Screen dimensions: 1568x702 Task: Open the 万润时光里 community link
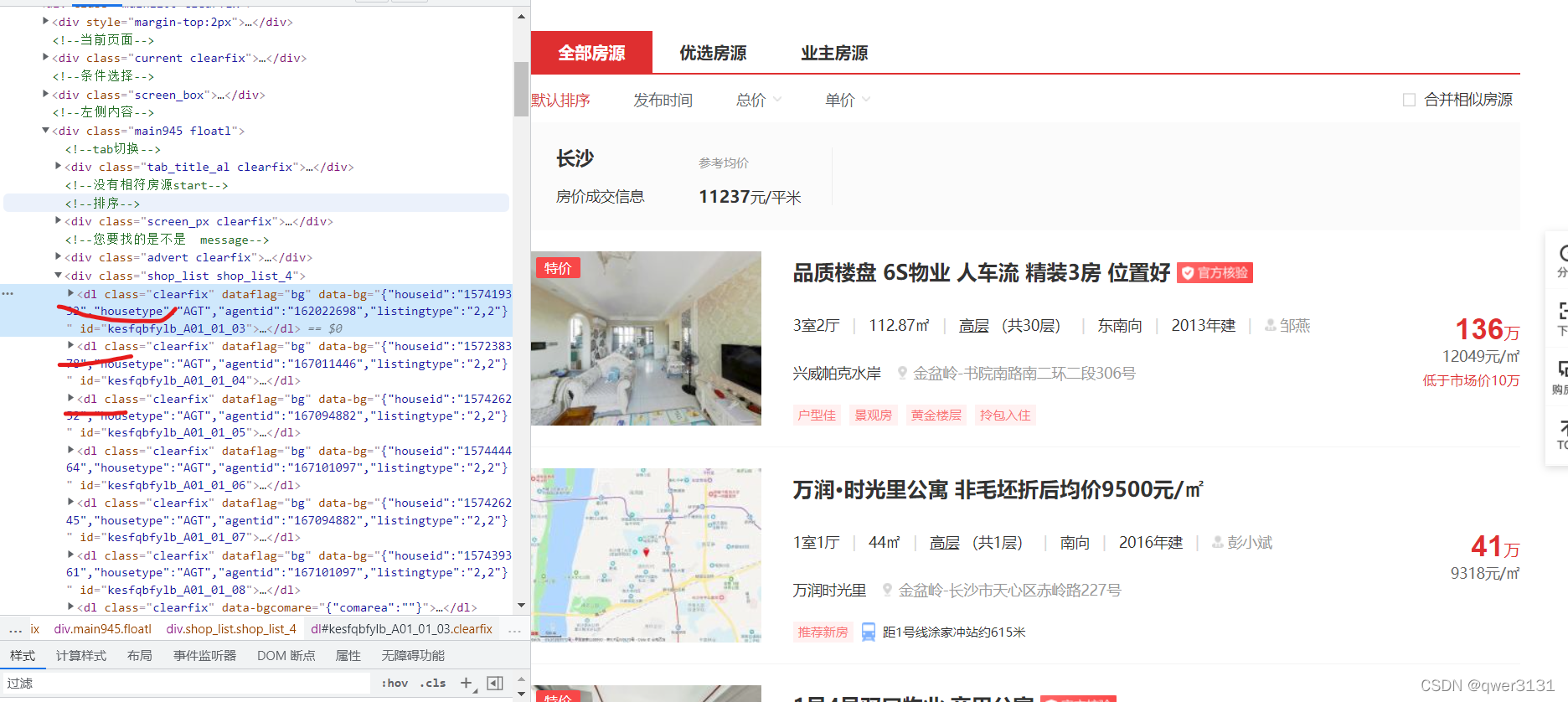pyautogui.click(x=829, y=590)
